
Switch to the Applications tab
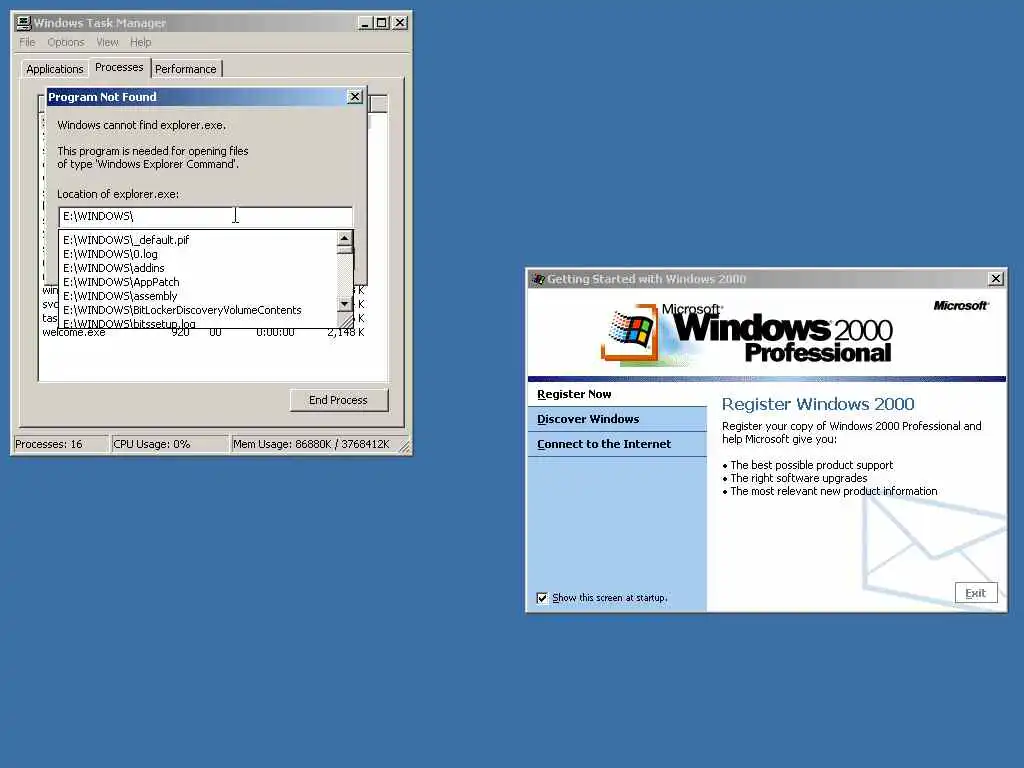[x=55, y=69]
